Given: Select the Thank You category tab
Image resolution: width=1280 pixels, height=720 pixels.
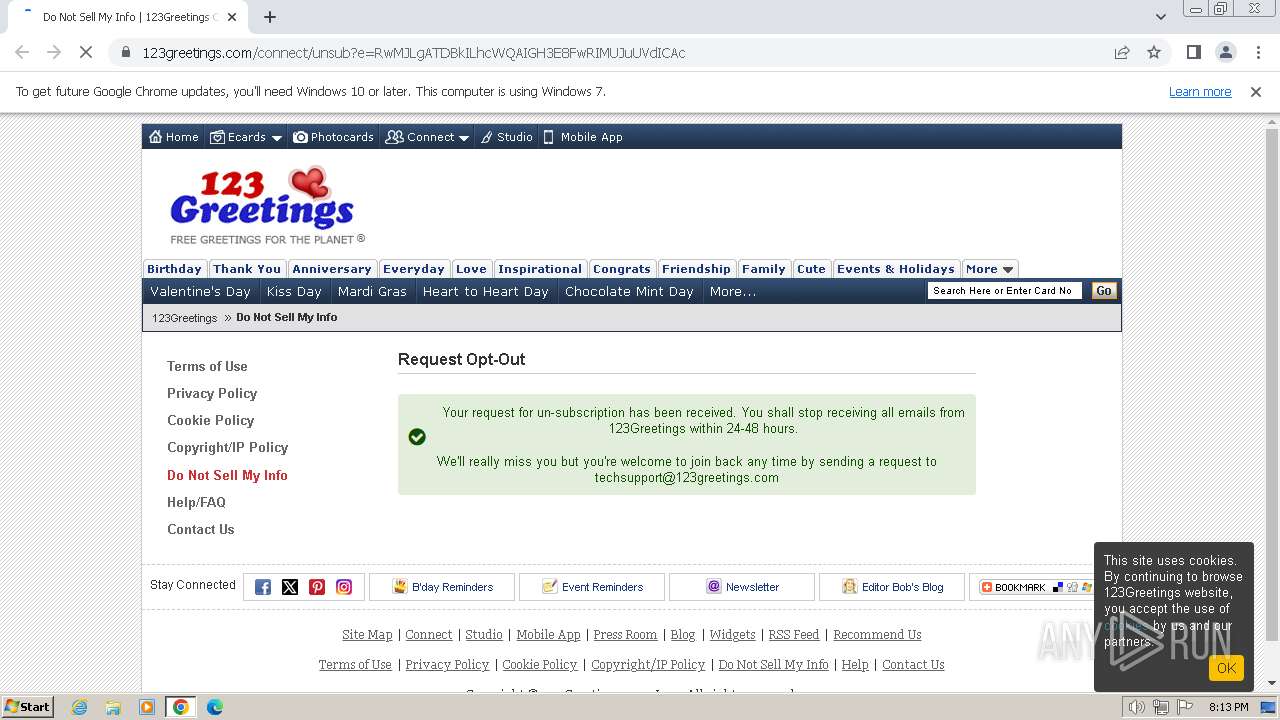Looking at the screenshot, I should point(247,269).
